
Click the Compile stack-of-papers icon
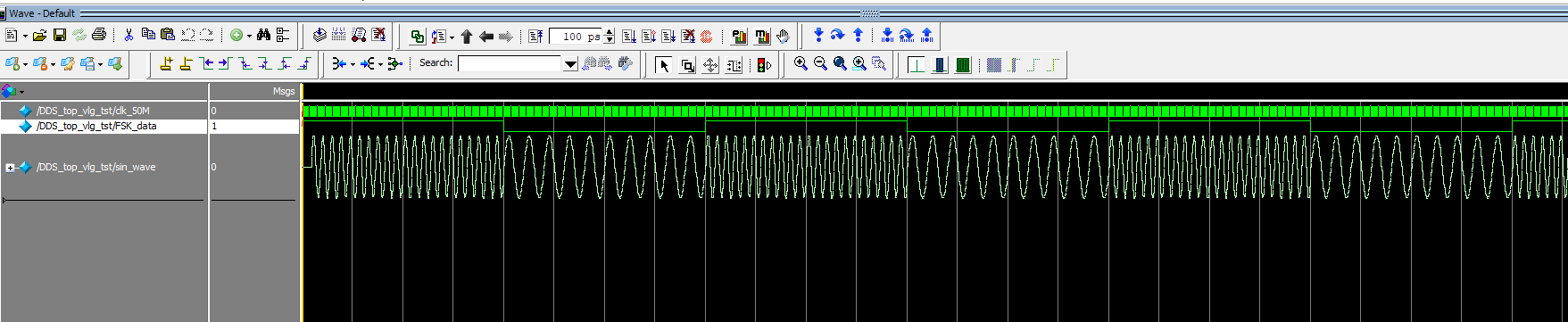point(319,36)
